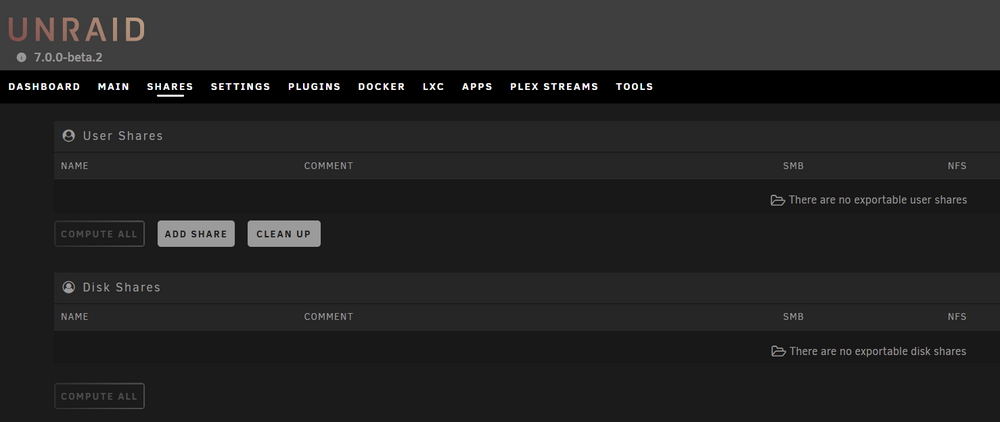This screenshot has width=1000, height=422.
Task: Click NFS column header in User Shares
Action: 957,166
